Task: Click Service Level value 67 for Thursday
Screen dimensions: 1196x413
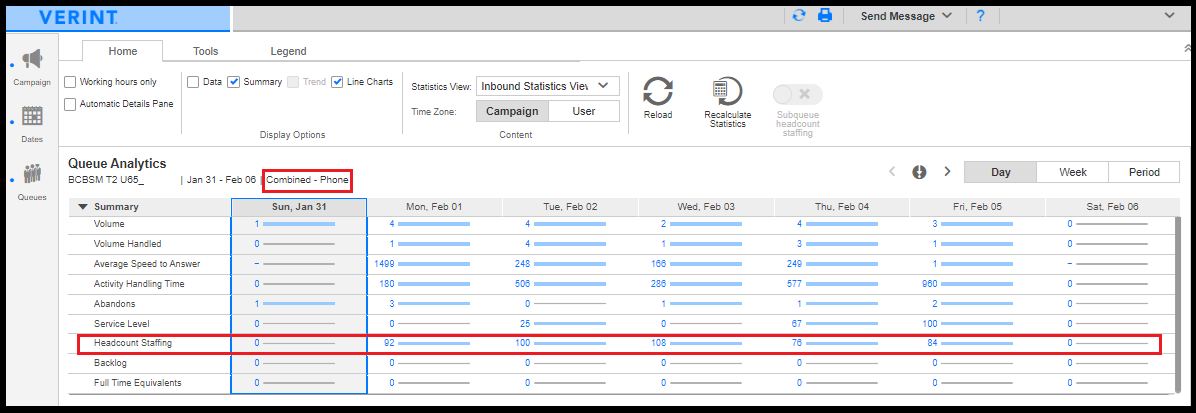Action: (797, 324)
